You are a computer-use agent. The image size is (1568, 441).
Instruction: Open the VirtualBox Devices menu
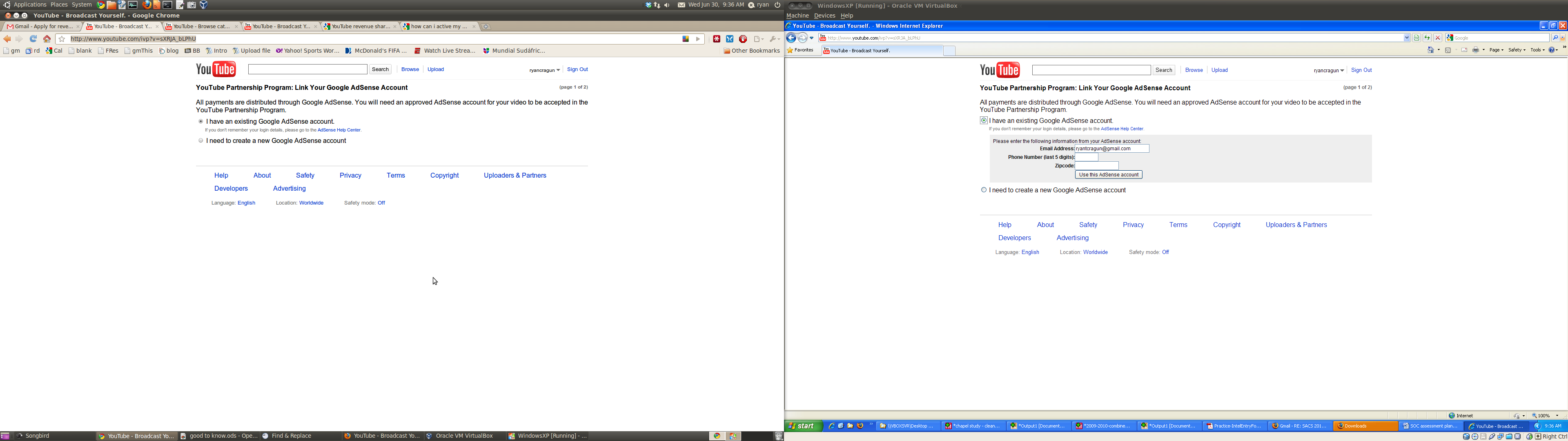tap(825, 16)
